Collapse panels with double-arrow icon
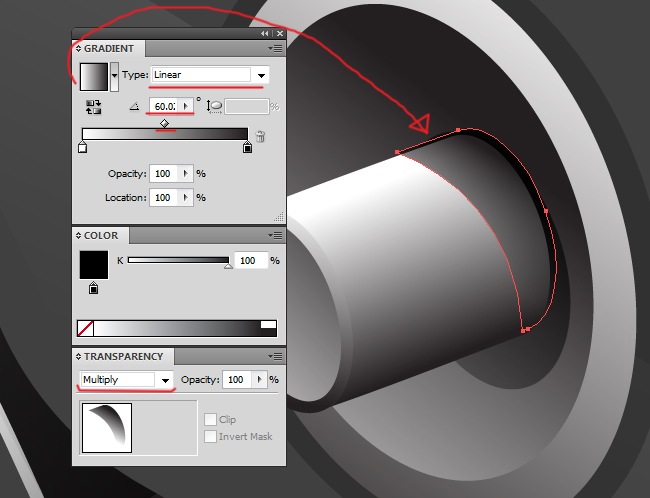Image resolution: width=650 pixels, height=498 pixels. (x=264, y=34)
